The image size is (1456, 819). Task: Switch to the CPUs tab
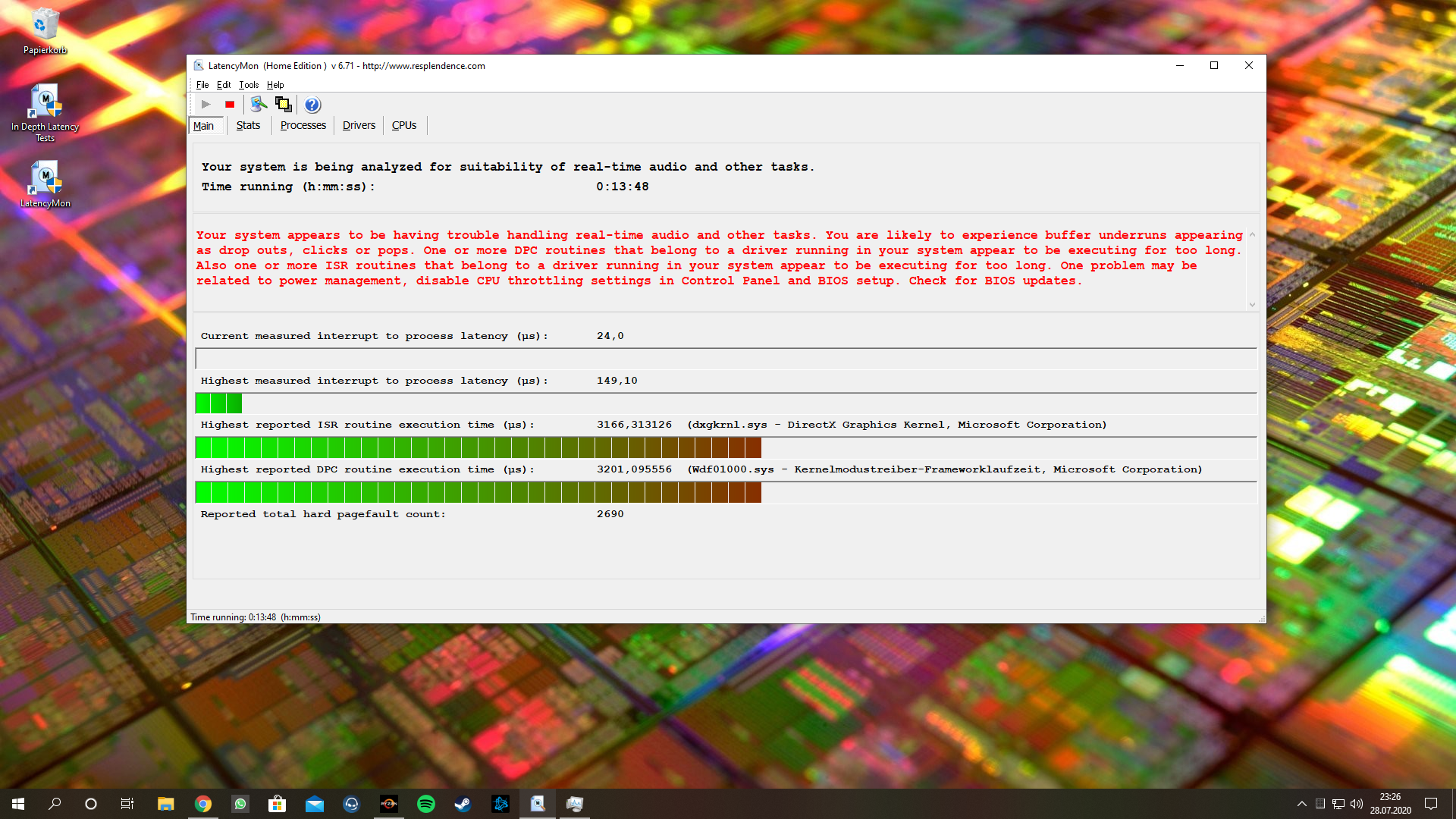[x=403, y=126]
